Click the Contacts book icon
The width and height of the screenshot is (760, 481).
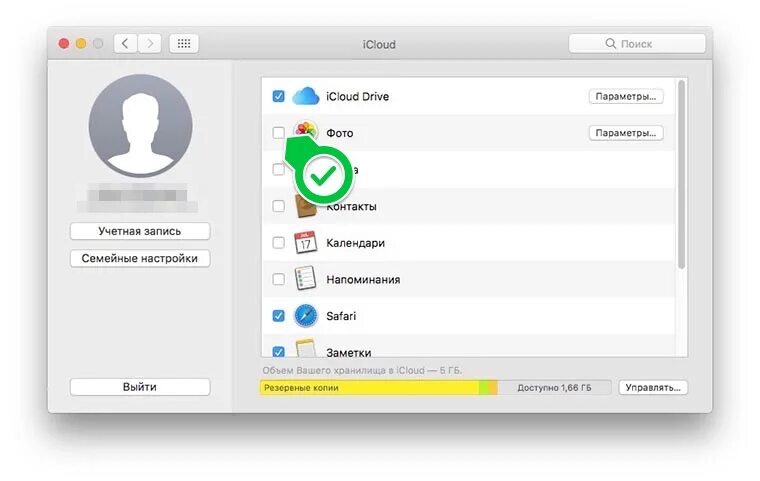tap(305, 208)
